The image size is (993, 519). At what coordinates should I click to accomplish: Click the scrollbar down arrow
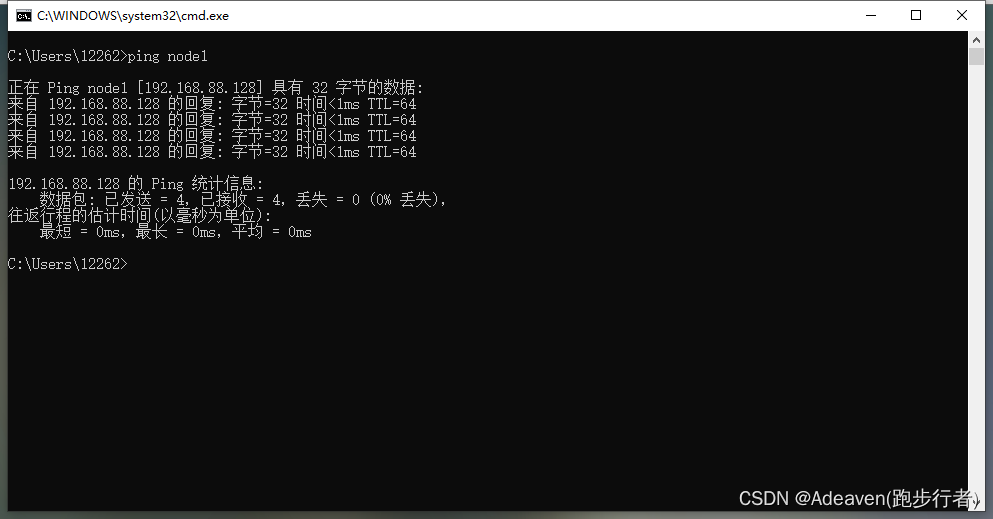point(976,503)
